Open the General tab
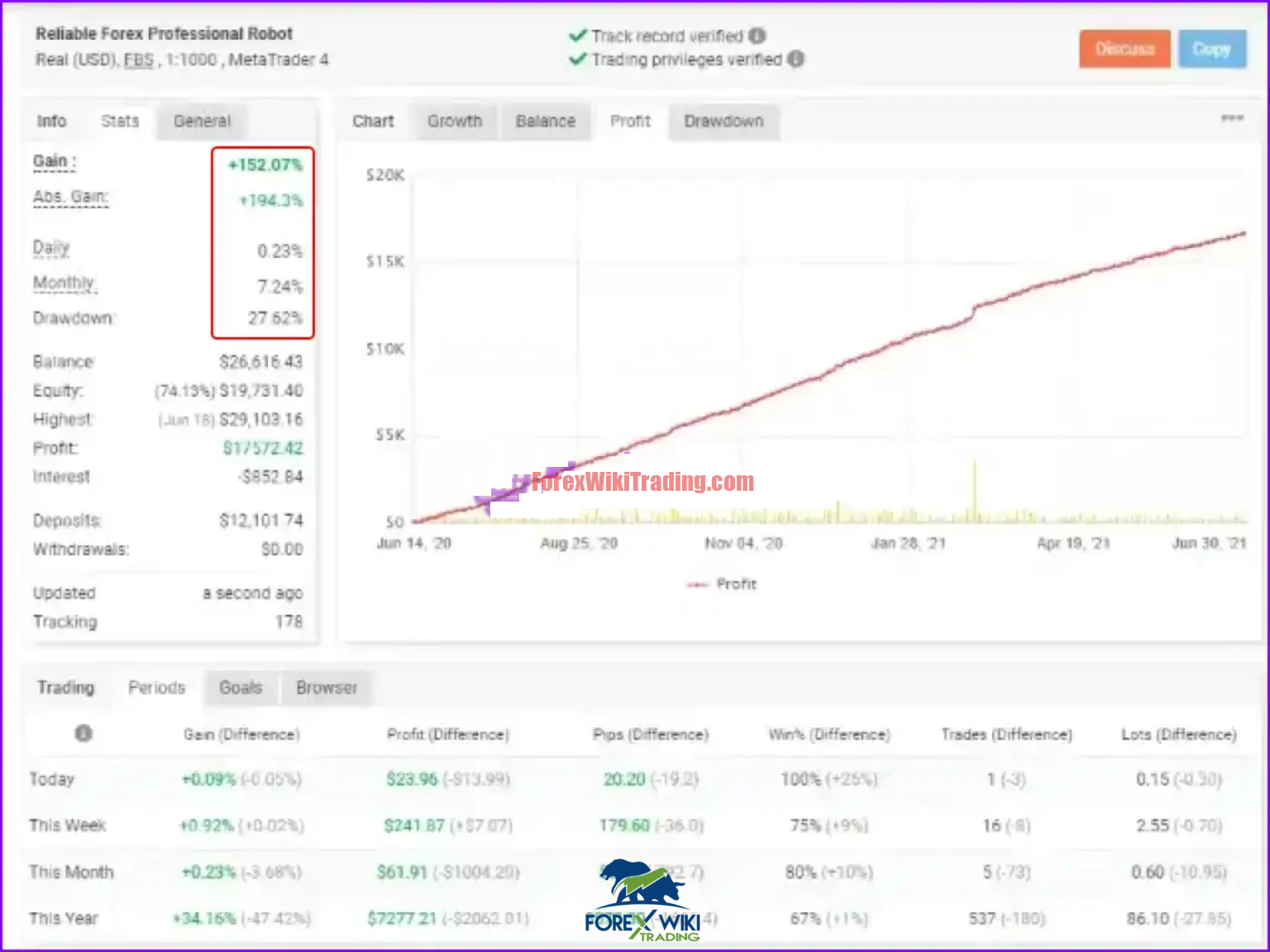Image resolution: width=1270 pixels, height=952 pixels. click(x=202, y=121)
